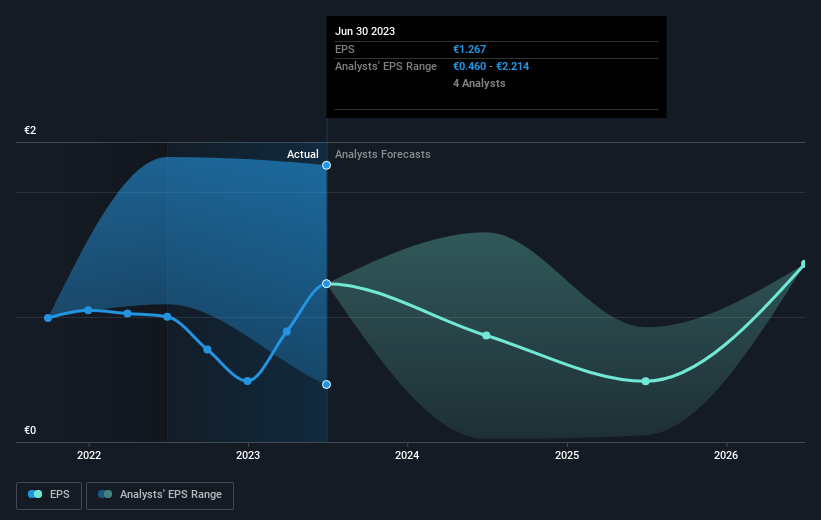
Task: Toggle the Analysts' EPS Range legend
Action: tap(160, 495)
